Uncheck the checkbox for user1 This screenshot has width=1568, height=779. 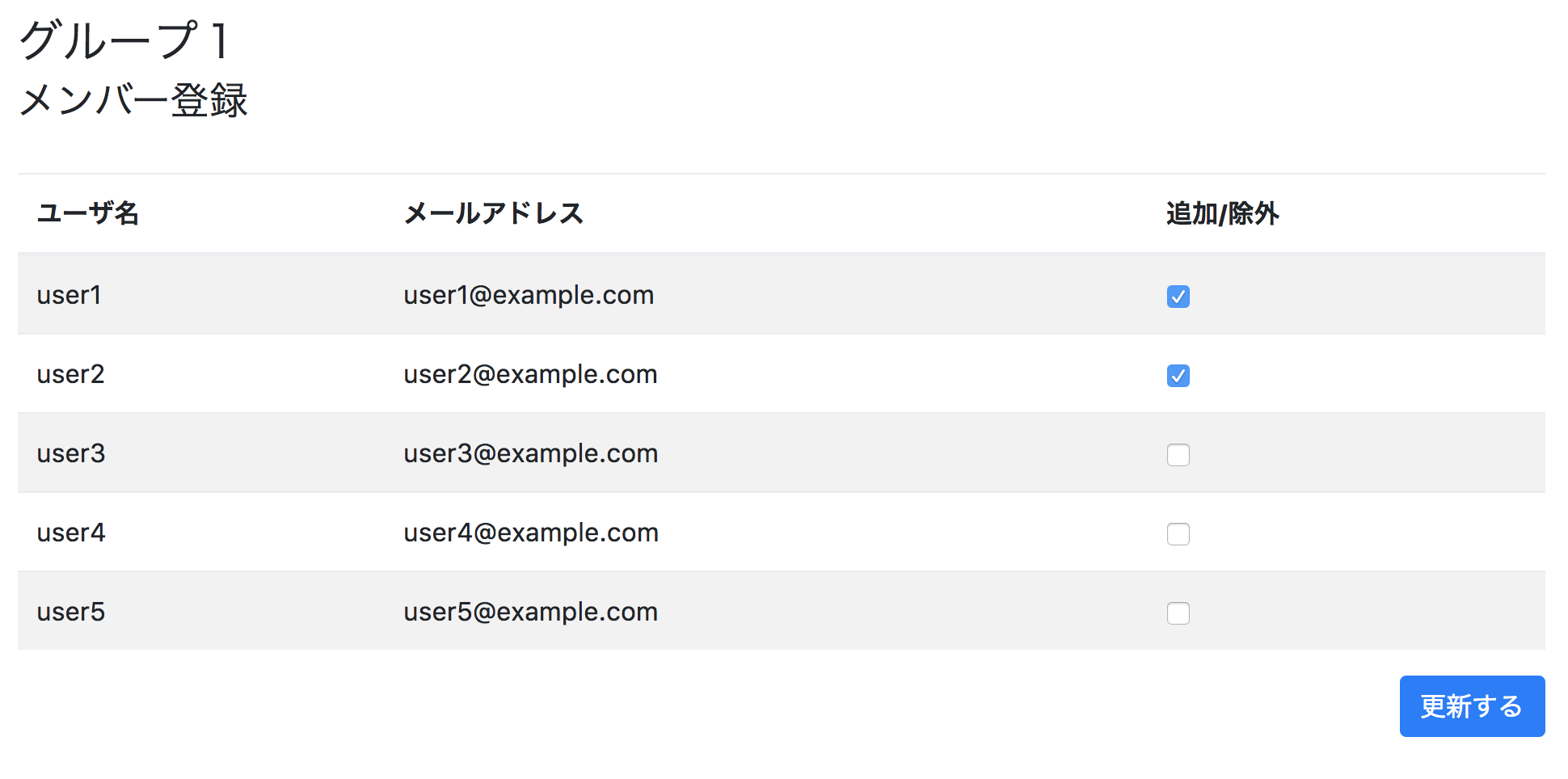(x=1178, y=297)
